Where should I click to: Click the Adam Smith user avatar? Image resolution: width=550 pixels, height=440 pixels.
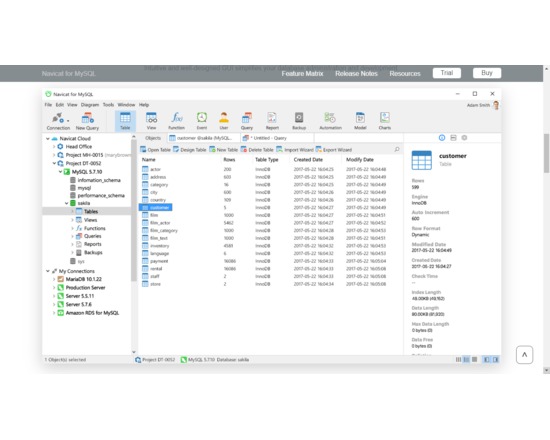click(496, 105)
